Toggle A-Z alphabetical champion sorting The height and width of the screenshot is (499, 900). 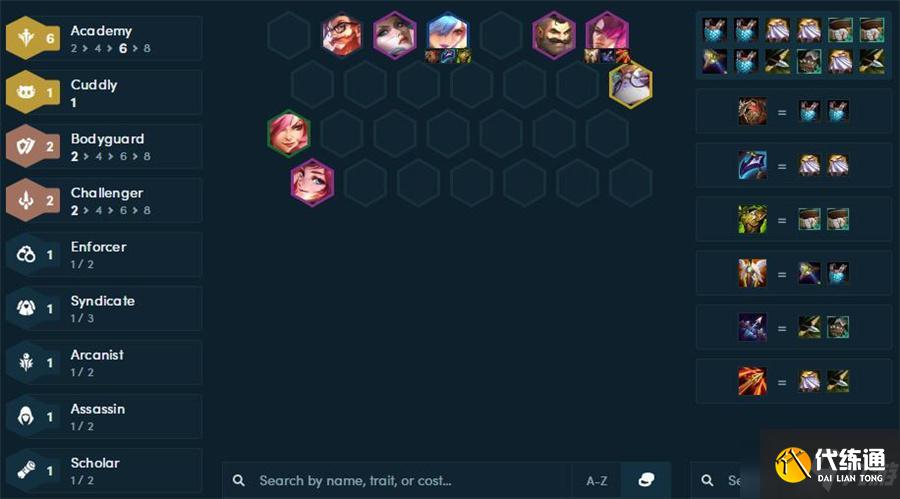[x=596, y=481]
